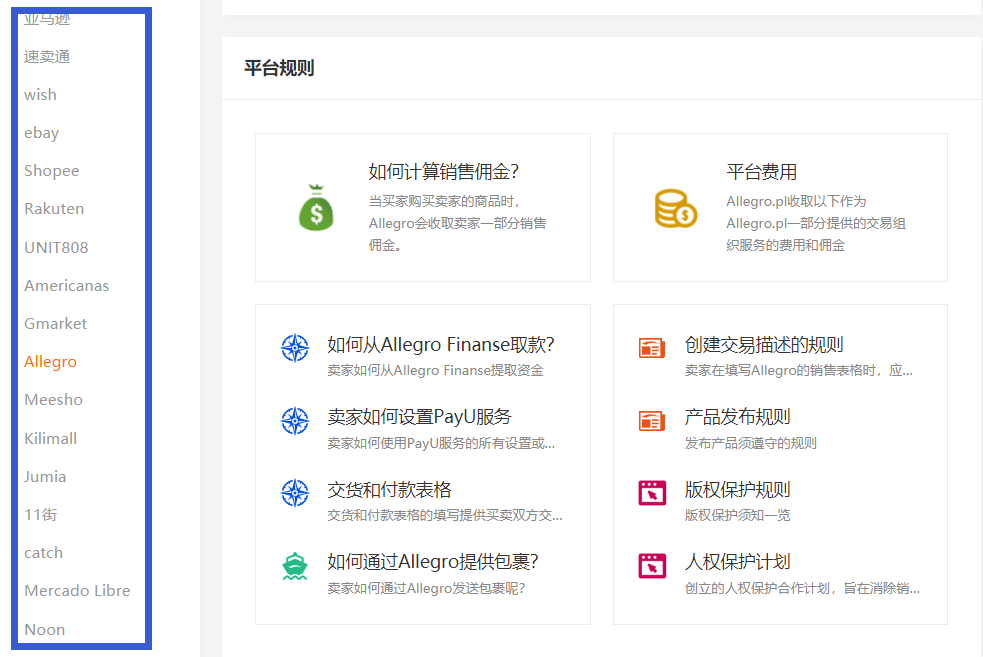
Task: Select the highlighted Allegro sidebar entry
Action: click(50, 362)
